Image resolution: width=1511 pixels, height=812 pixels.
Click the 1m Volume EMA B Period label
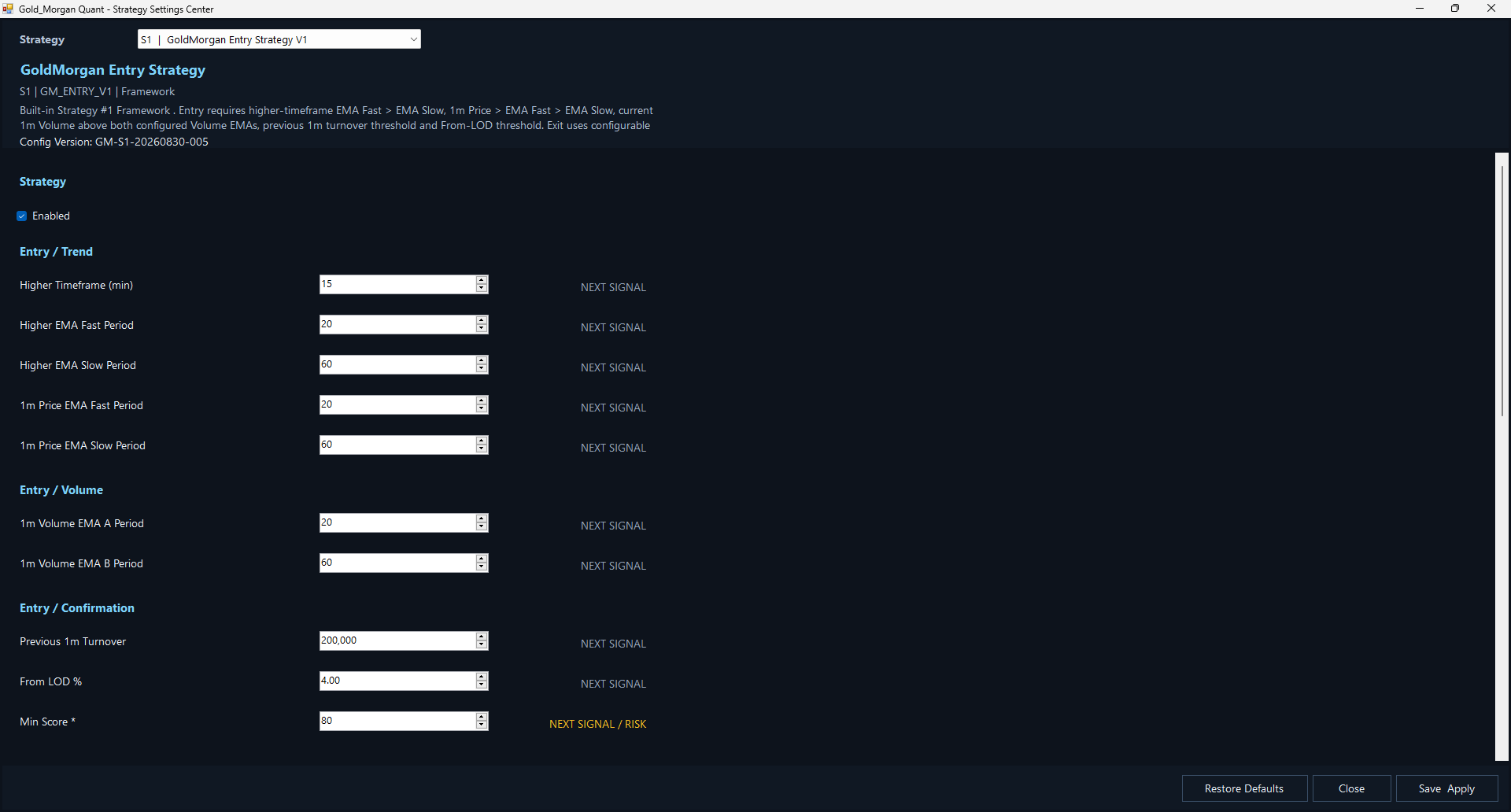[x=81, y=563]
